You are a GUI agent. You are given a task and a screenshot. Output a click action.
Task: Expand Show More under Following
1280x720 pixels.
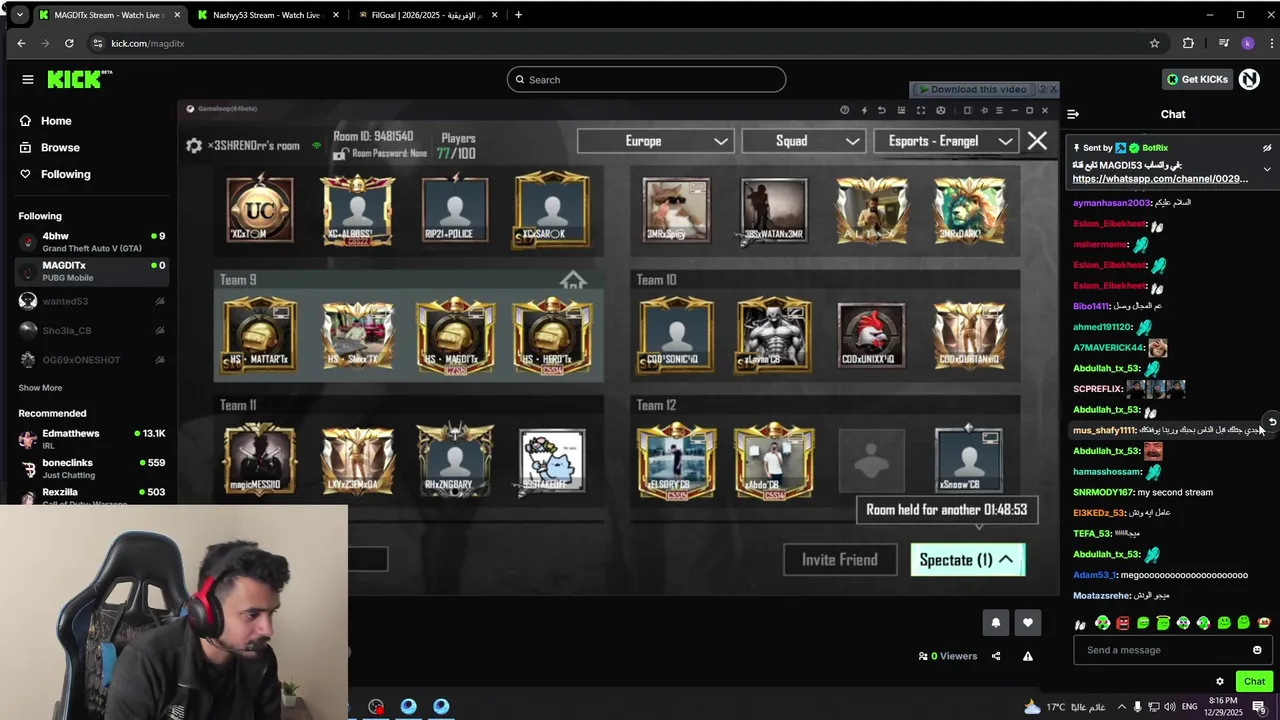(x=40, y=388)
